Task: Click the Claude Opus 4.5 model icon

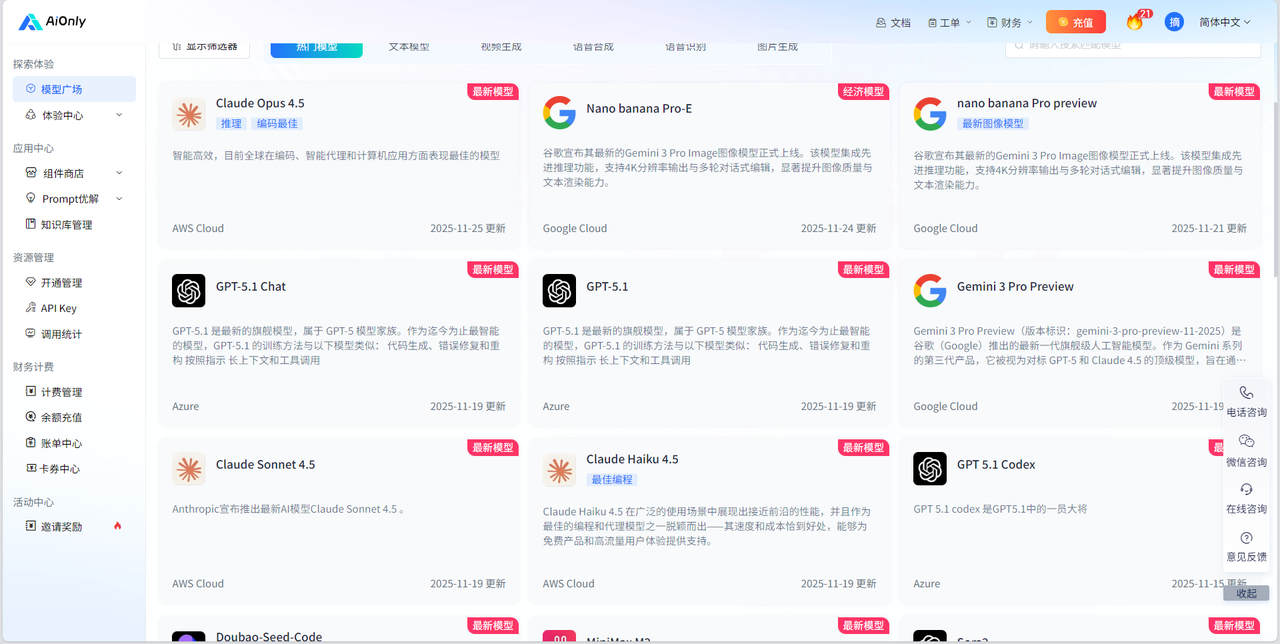Action: [188, 115]
